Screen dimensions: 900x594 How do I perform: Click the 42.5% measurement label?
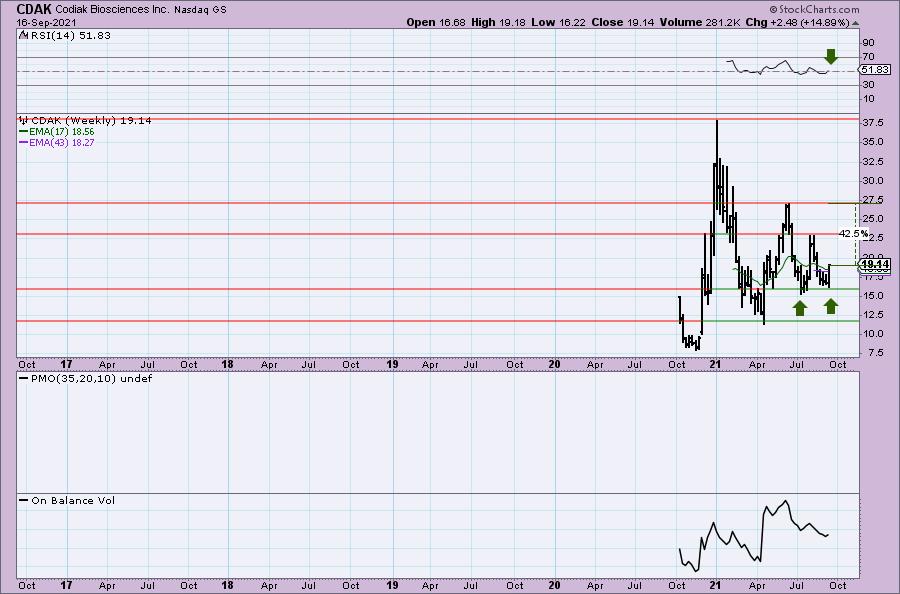(x=854, y=234)
